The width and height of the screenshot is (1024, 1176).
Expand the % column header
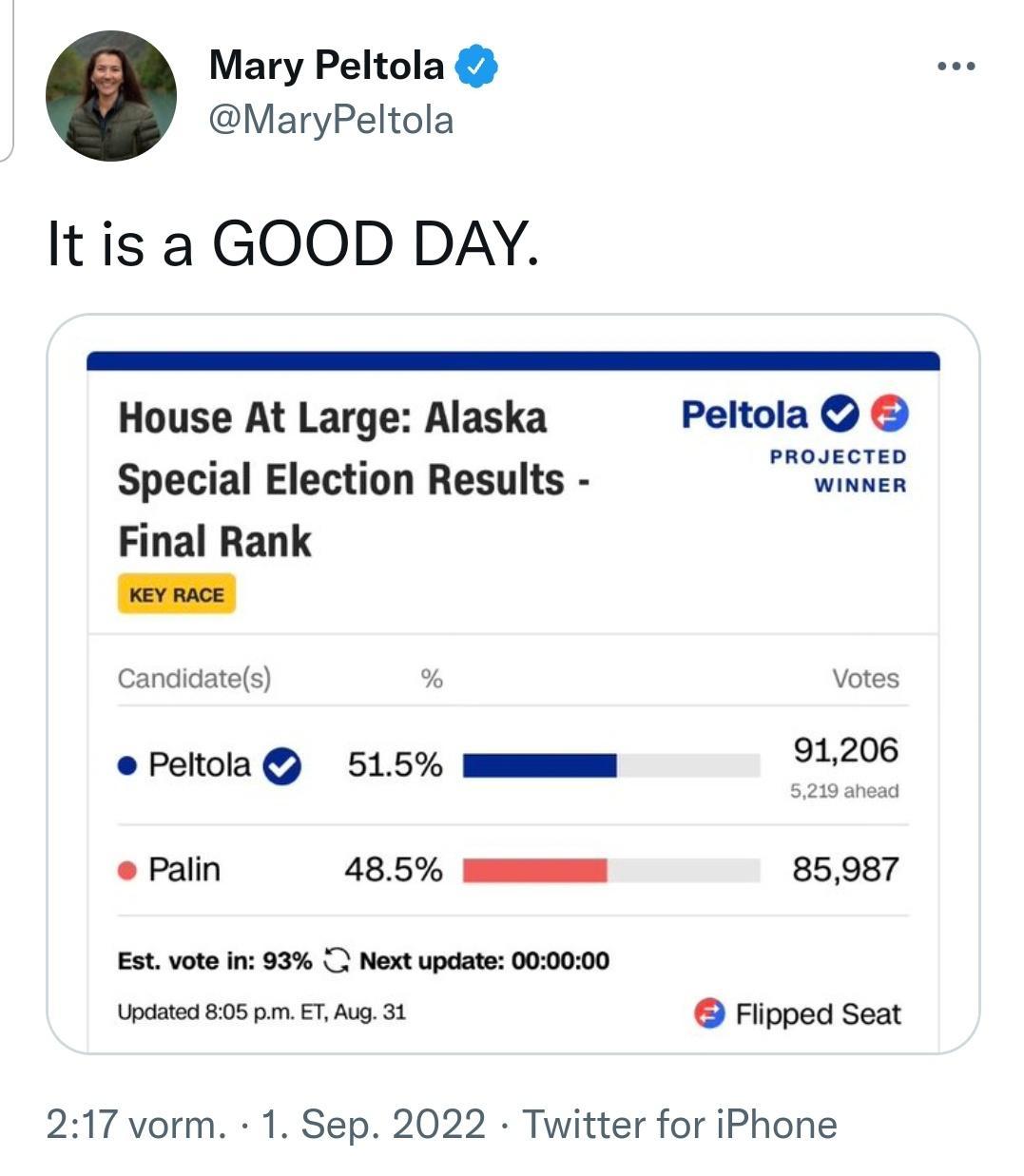coord(432,679)
